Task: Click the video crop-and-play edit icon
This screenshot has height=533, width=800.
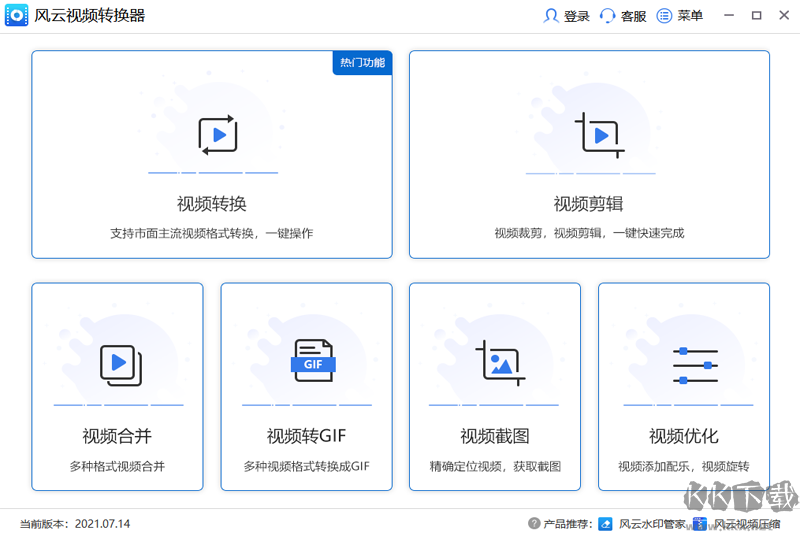Action: point(599,135)
